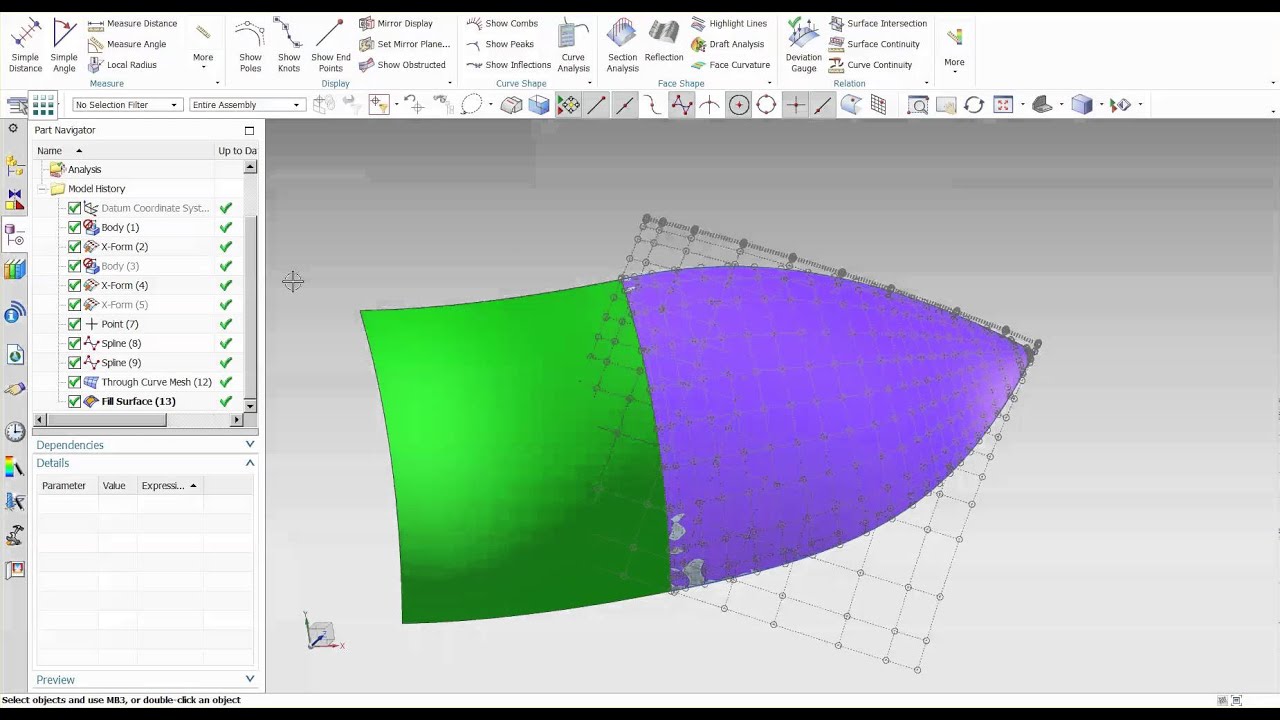Open the No Selection Filter dropdown
The image size is (1280, 720).
coord(127,105)
